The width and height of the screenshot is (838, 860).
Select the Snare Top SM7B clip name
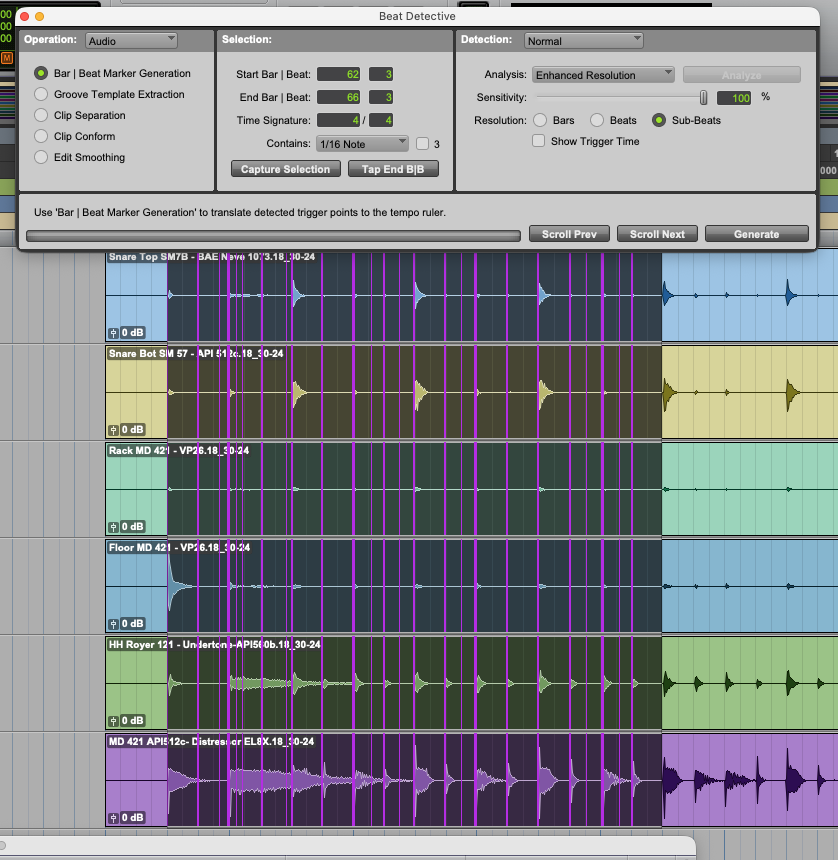pyautogui.click(x=212, y=257)
